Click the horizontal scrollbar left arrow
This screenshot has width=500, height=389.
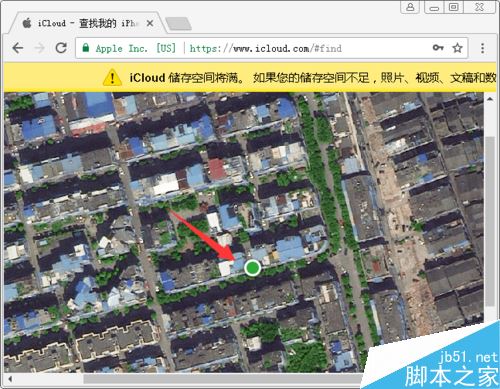point(10,379)
